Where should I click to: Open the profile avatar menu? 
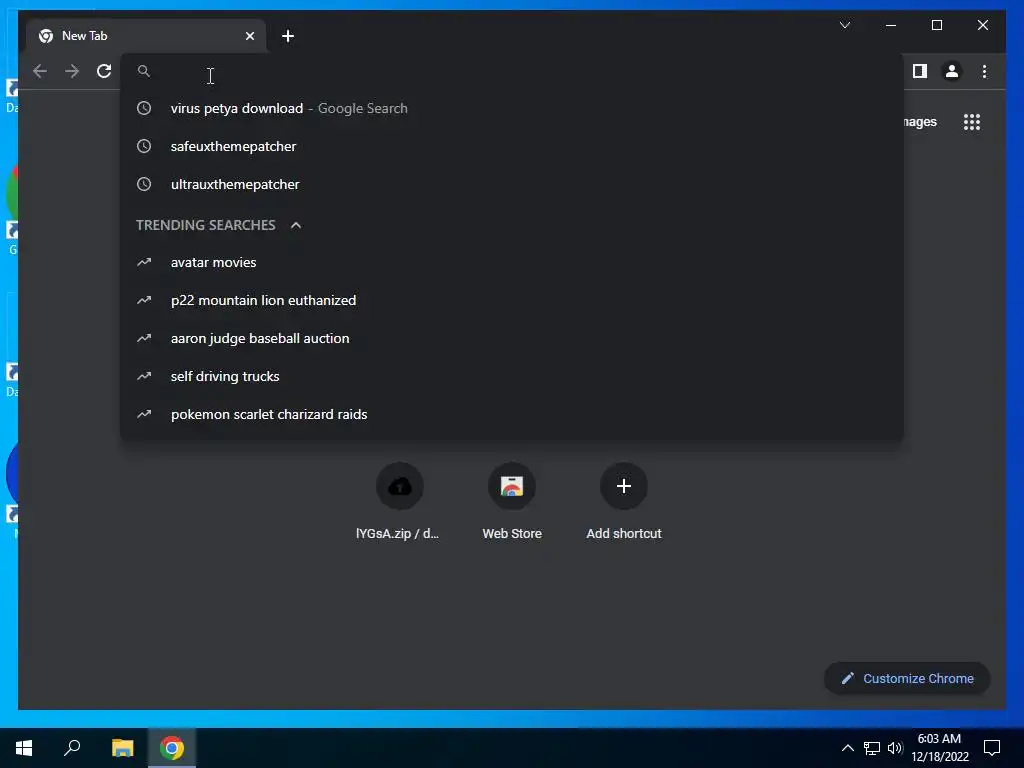coord(952,71)
